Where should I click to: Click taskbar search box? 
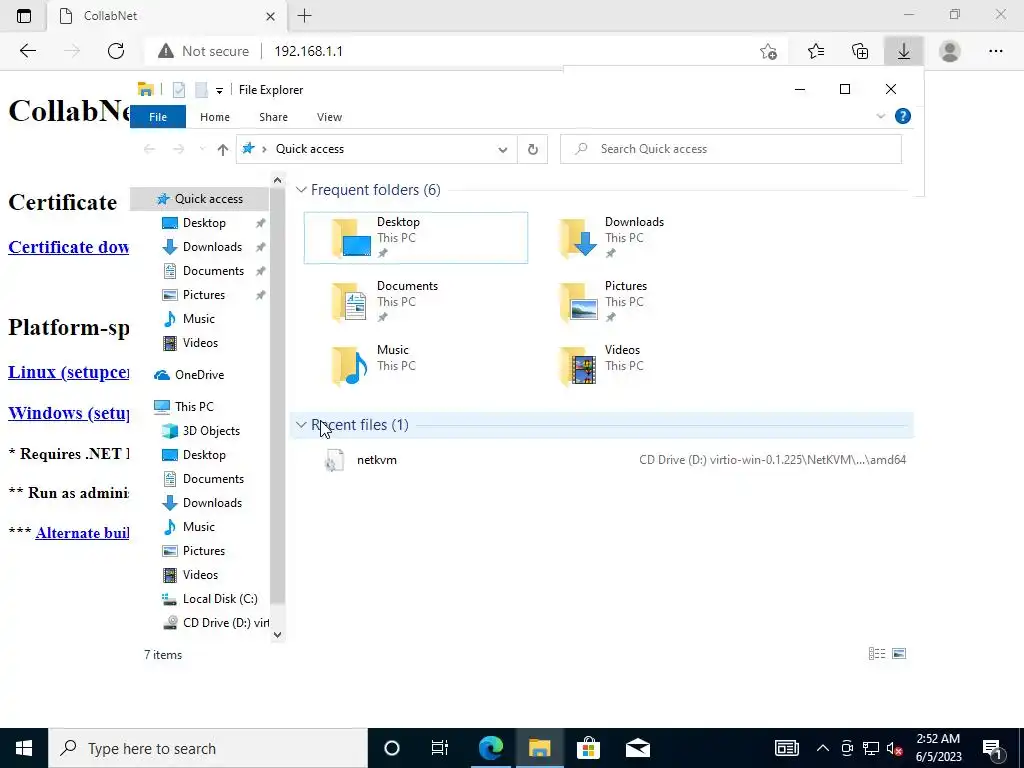[x=208, y=748]
